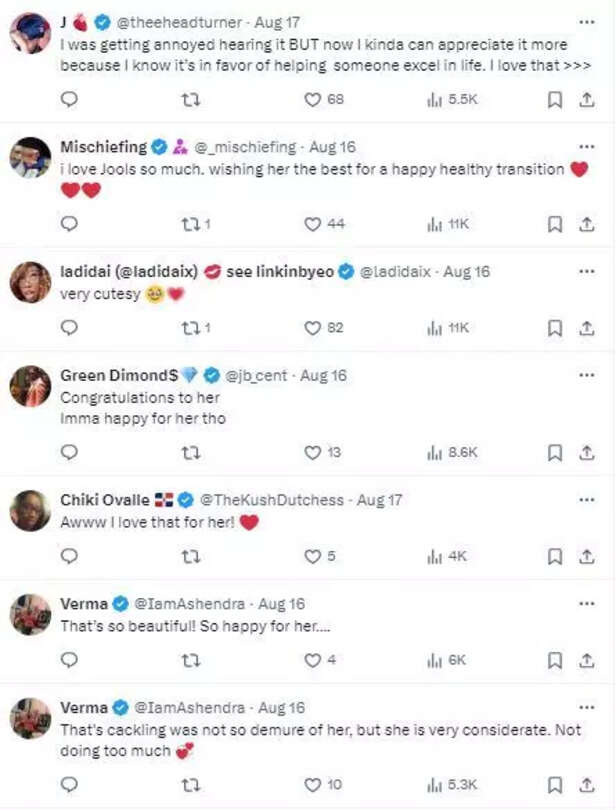
Task: Retweet ladidai's 'very cutesy' tweet
Action: (x=190, y=328)
